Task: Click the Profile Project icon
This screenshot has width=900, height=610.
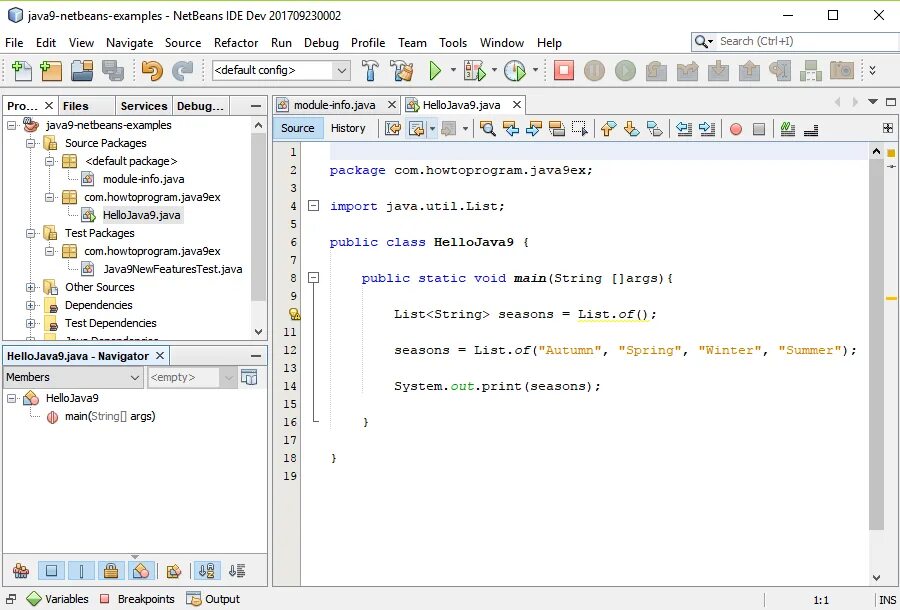Action: click(x=514, y=71)
